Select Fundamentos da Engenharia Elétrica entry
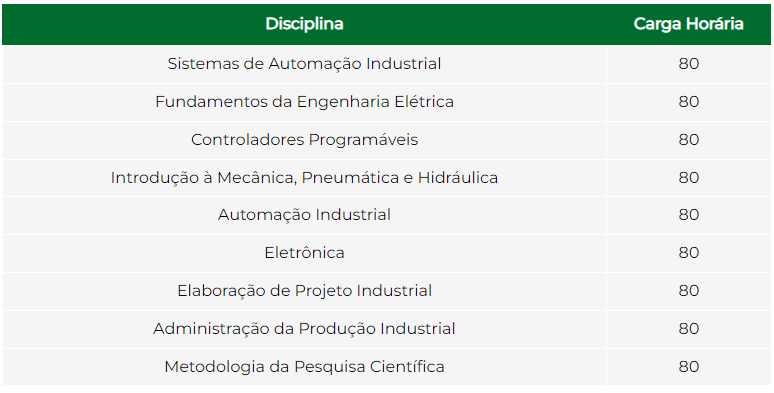Viewport: 774px width, 393px height. [x=304, y=102]
